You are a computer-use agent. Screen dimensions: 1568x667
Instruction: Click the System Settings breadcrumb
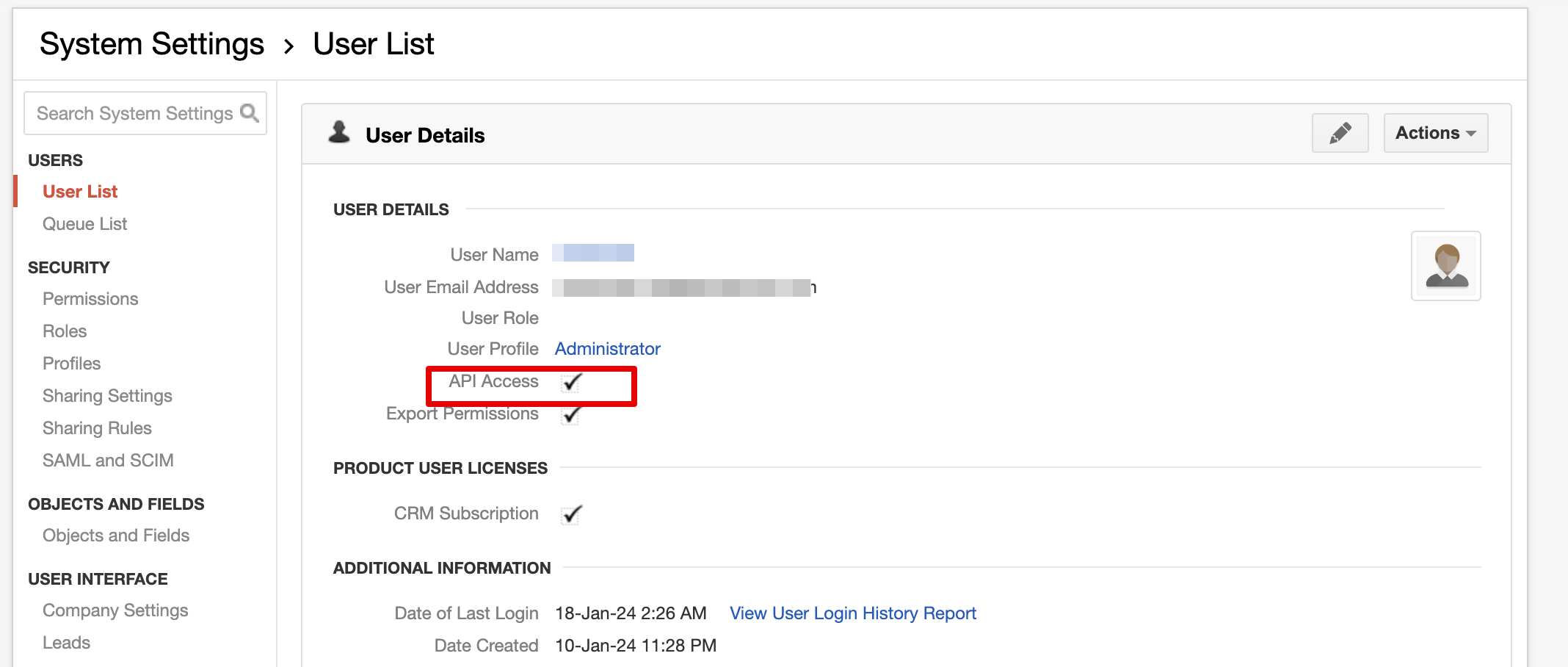(x=152, y=44)
